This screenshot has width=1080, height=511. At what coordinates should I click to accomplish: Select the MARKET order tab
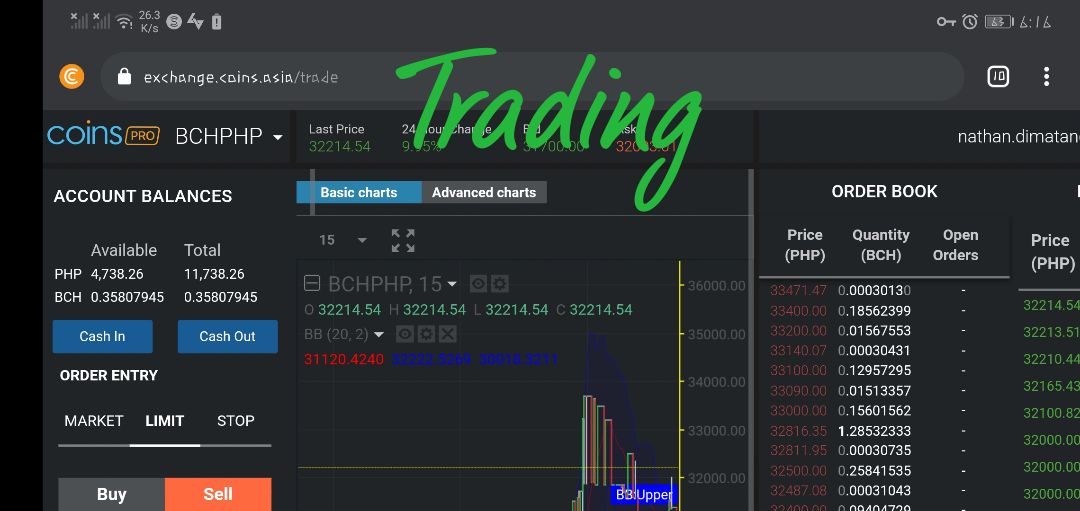(94, 421)
